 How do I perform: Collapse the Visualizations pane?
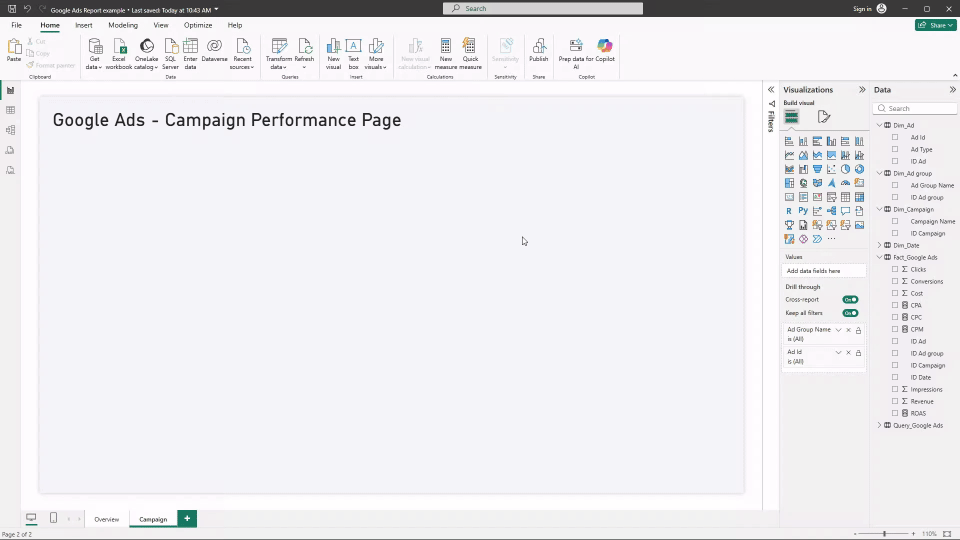862,90
